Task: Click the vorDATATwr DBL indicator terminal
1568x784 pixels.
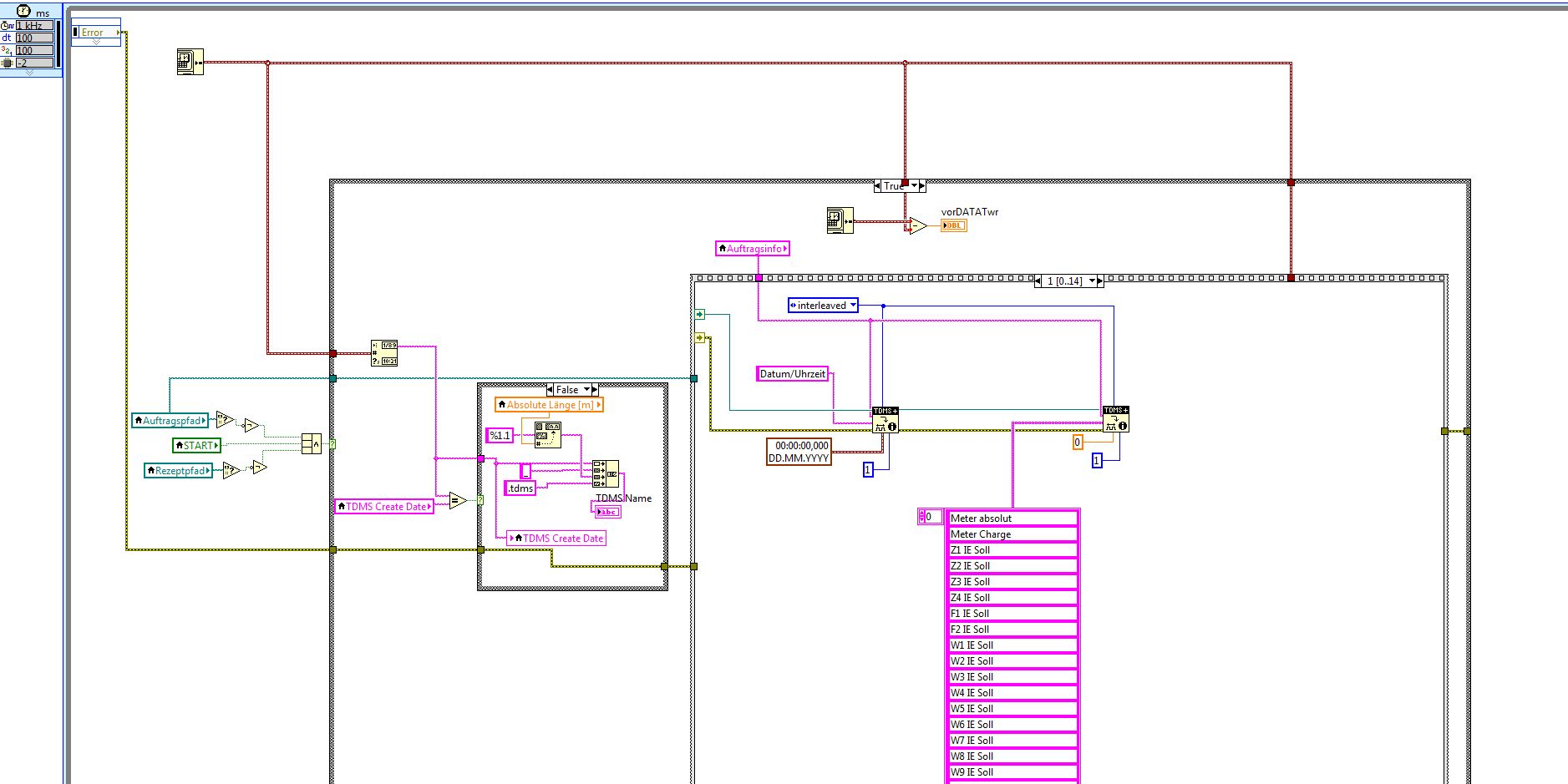Action: coord(953,225)
